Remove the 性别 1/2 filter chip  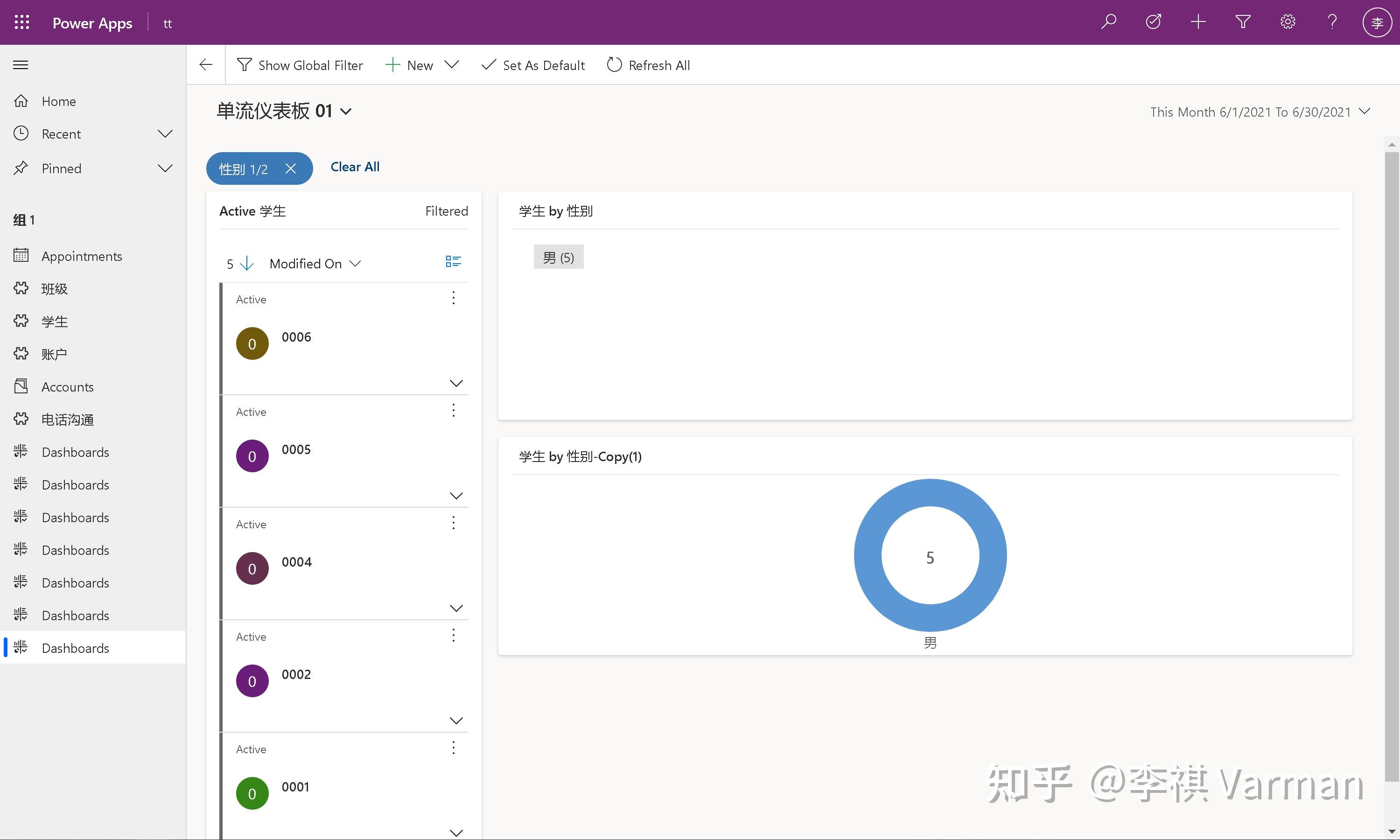[291, 168]
